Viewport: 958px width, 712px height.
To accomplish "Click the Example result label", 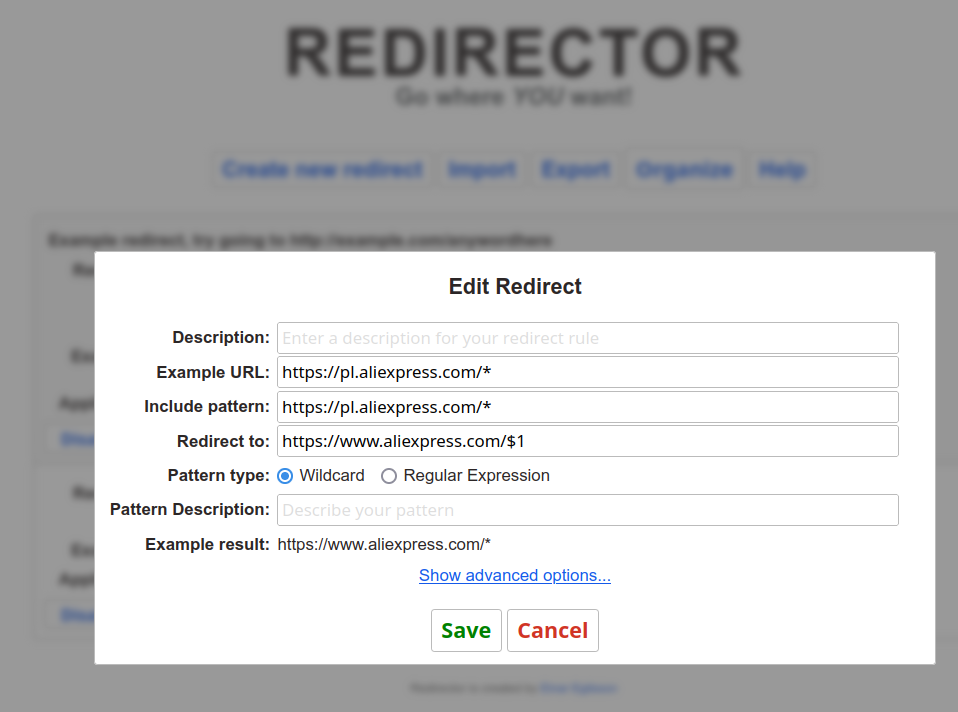I will point(207,545).
